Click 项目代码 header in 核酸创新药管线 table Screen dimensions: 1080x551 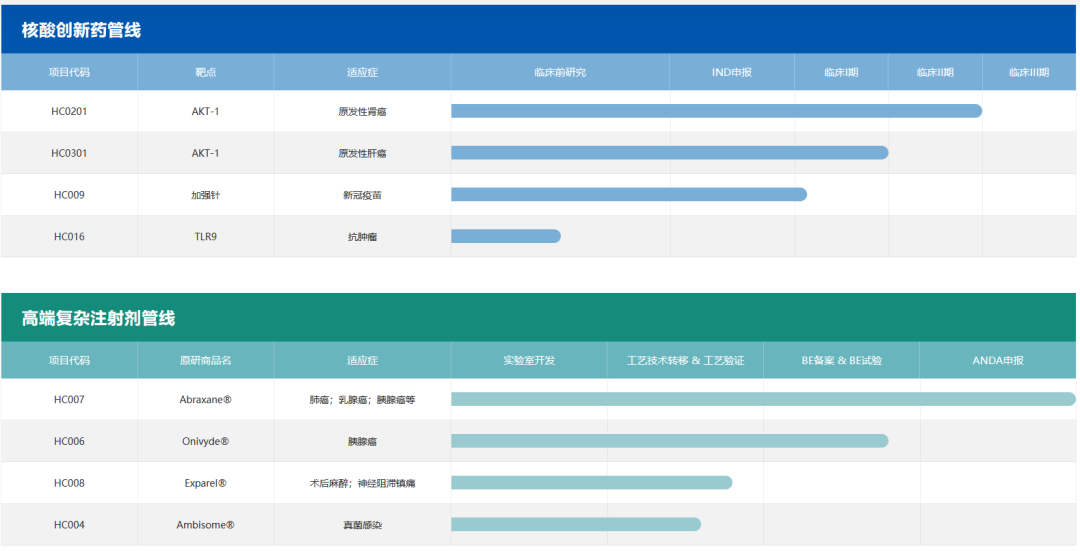pyautogui.click(x=69, y=72)
